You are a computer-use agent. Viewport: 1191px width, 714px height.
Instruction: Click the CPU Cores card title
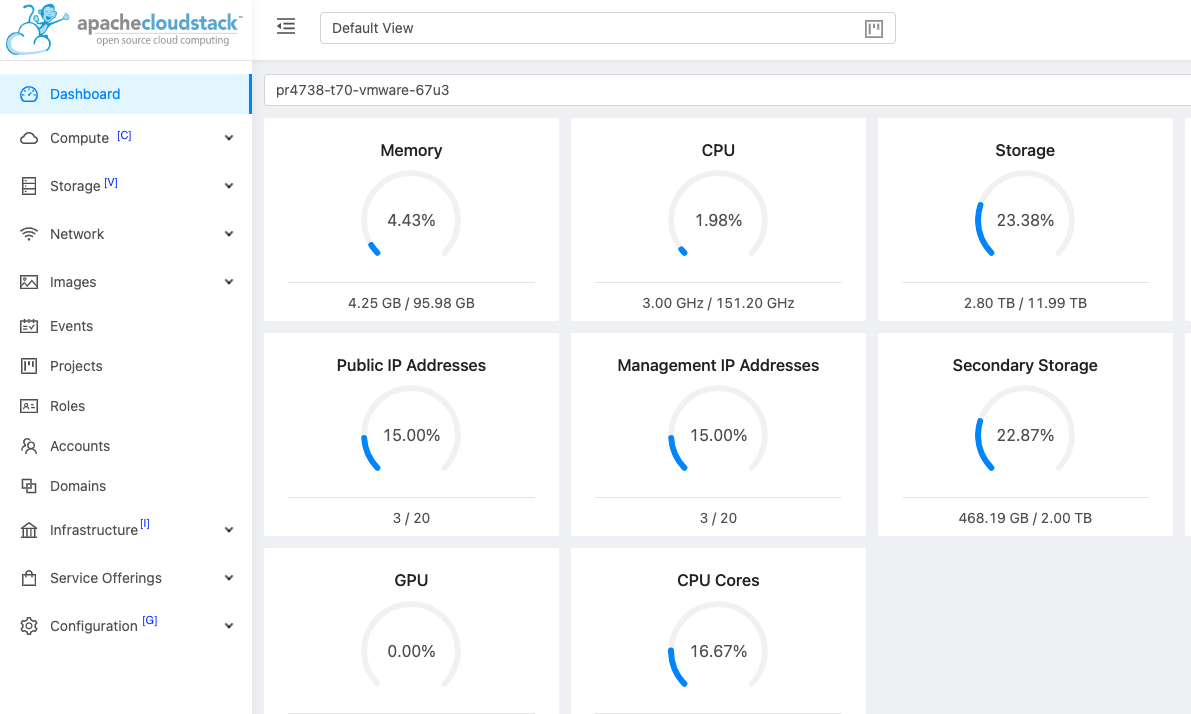[x=718, y=580]
